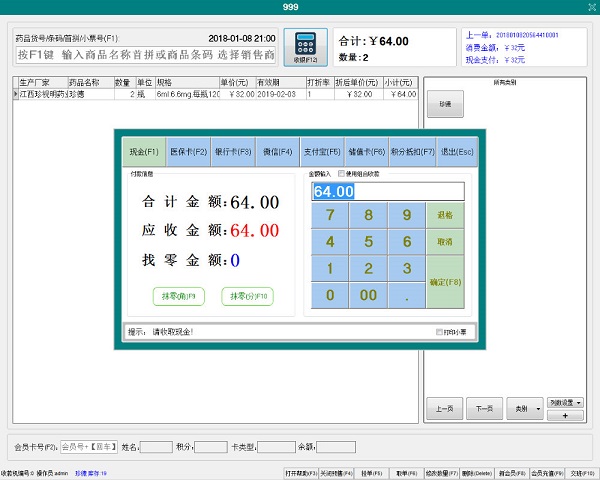Click the plus button under 列数设置
Image resolution: width=600 pixels, height=480 pixels.
566,415
